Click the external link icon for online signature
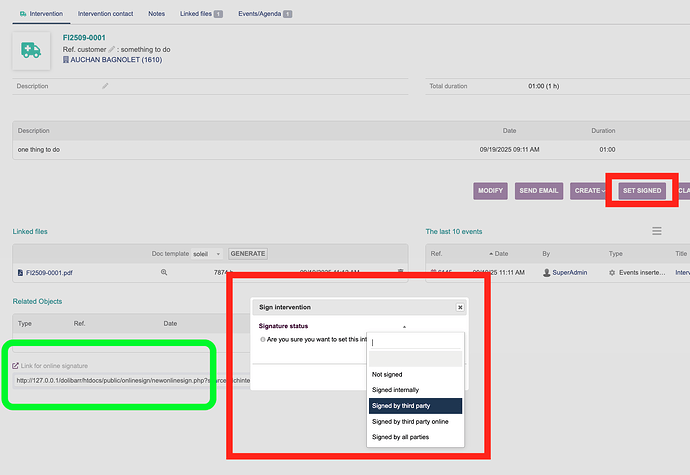 [15, 366]
